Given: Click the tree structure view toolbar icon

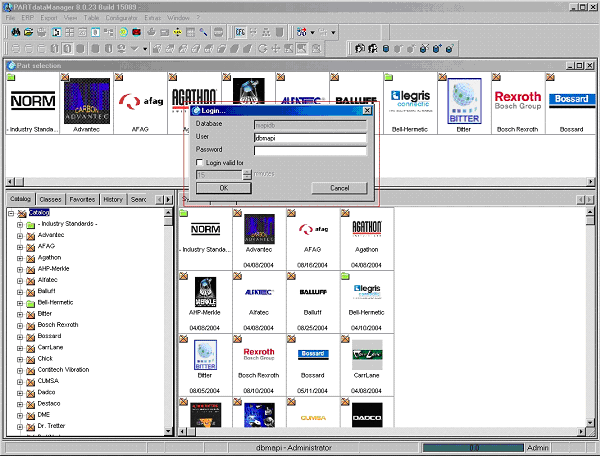Looking at the screenshot, I should tap(109, 32).
